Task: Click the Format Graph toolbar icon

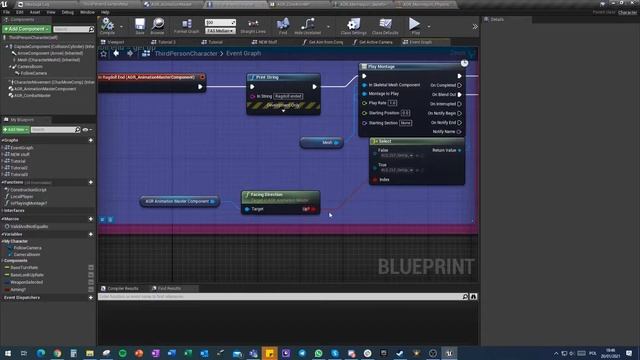Action: tap(187, 25)
